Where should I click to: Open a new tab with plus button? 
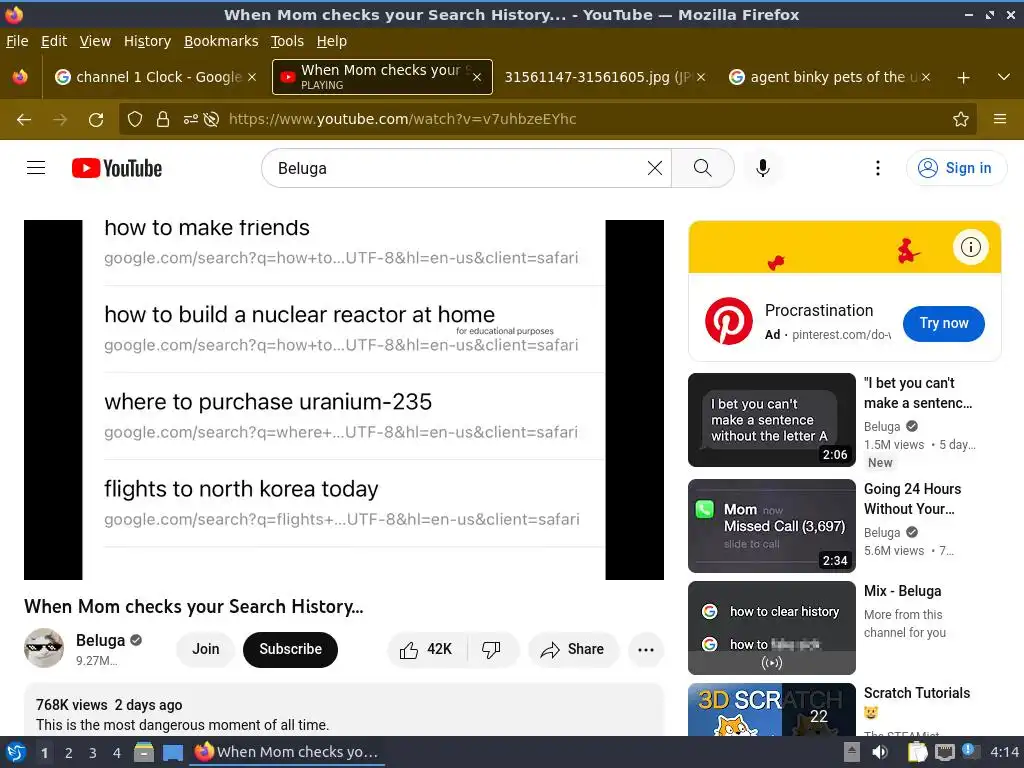pos(963,78)
